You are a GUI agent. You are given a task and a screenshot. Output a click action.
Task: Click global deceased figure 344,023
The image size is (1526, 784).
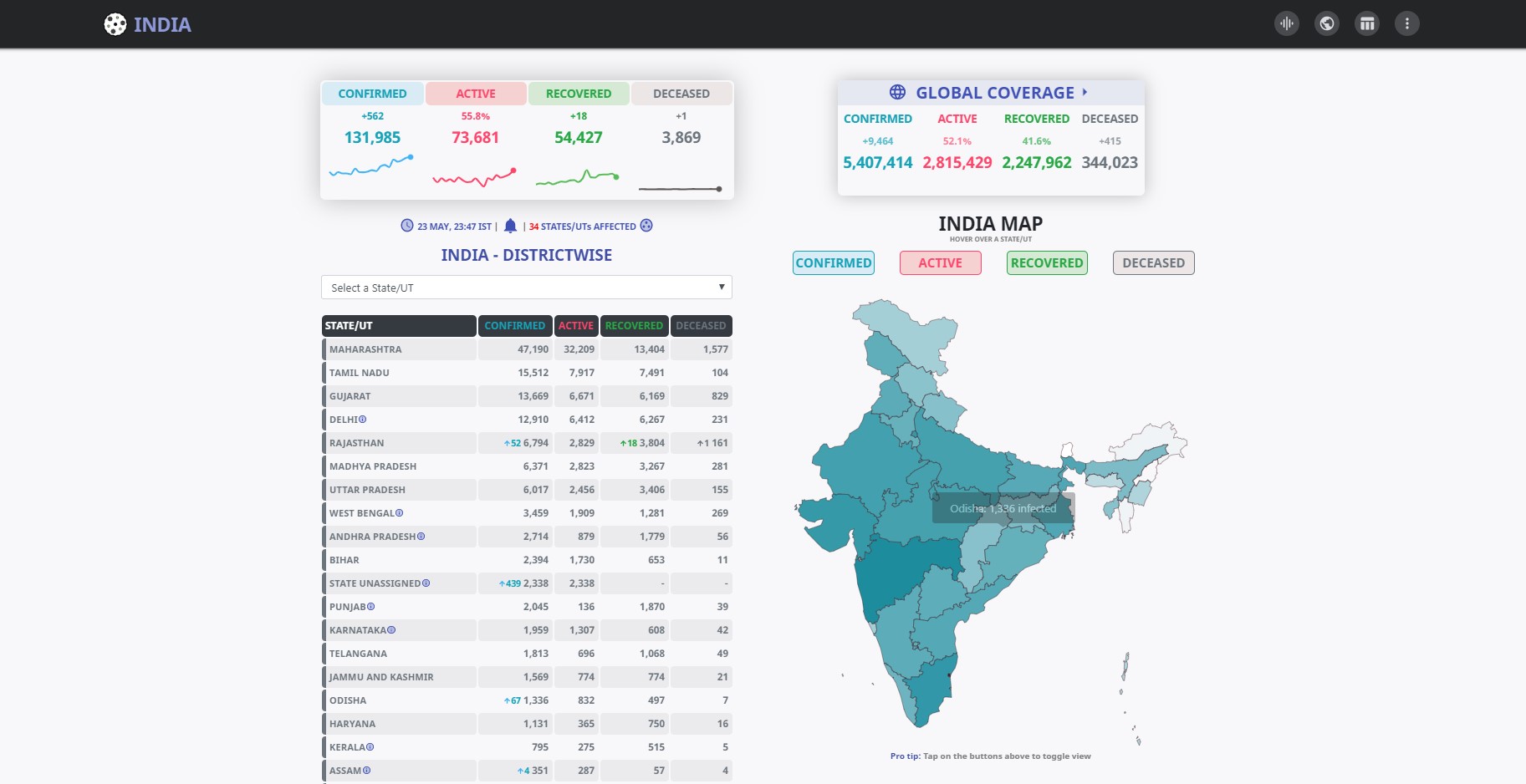pos(1110,162)
